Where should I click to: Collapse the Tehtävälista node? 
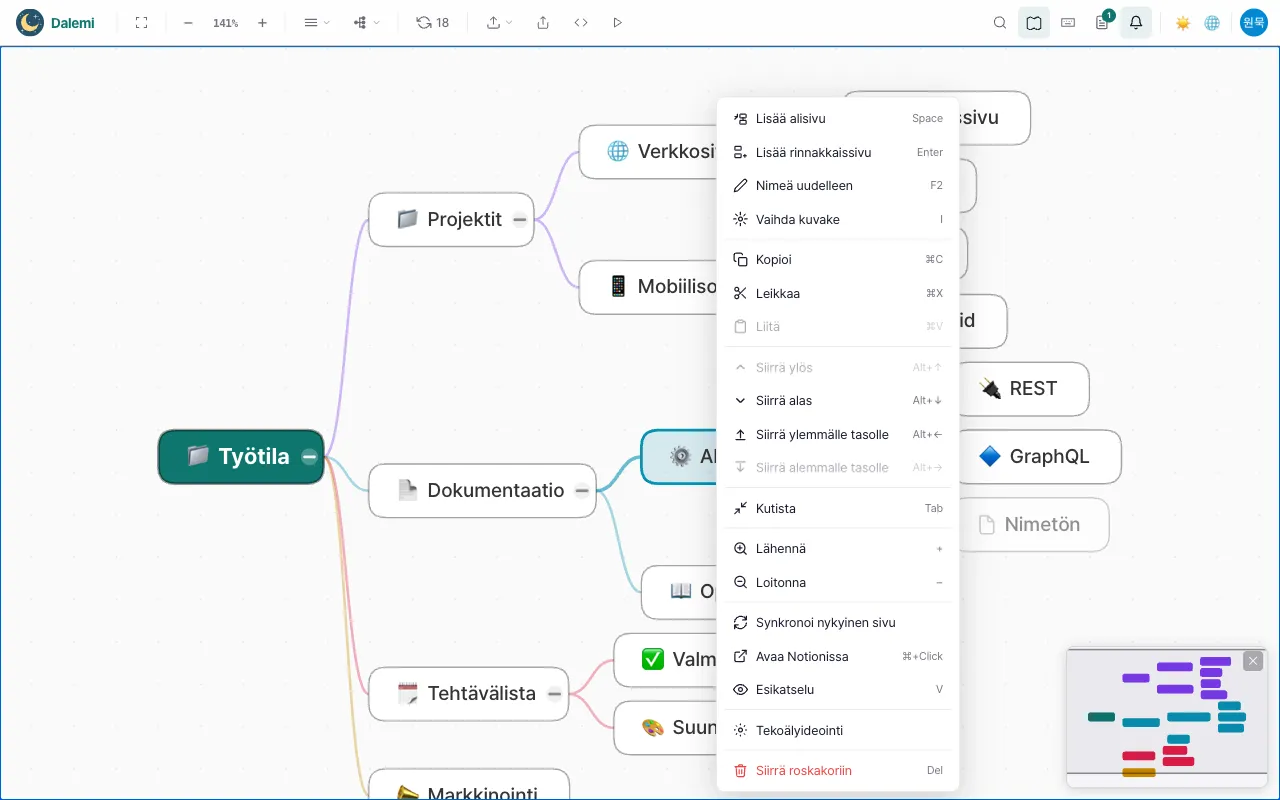[554, 694]
